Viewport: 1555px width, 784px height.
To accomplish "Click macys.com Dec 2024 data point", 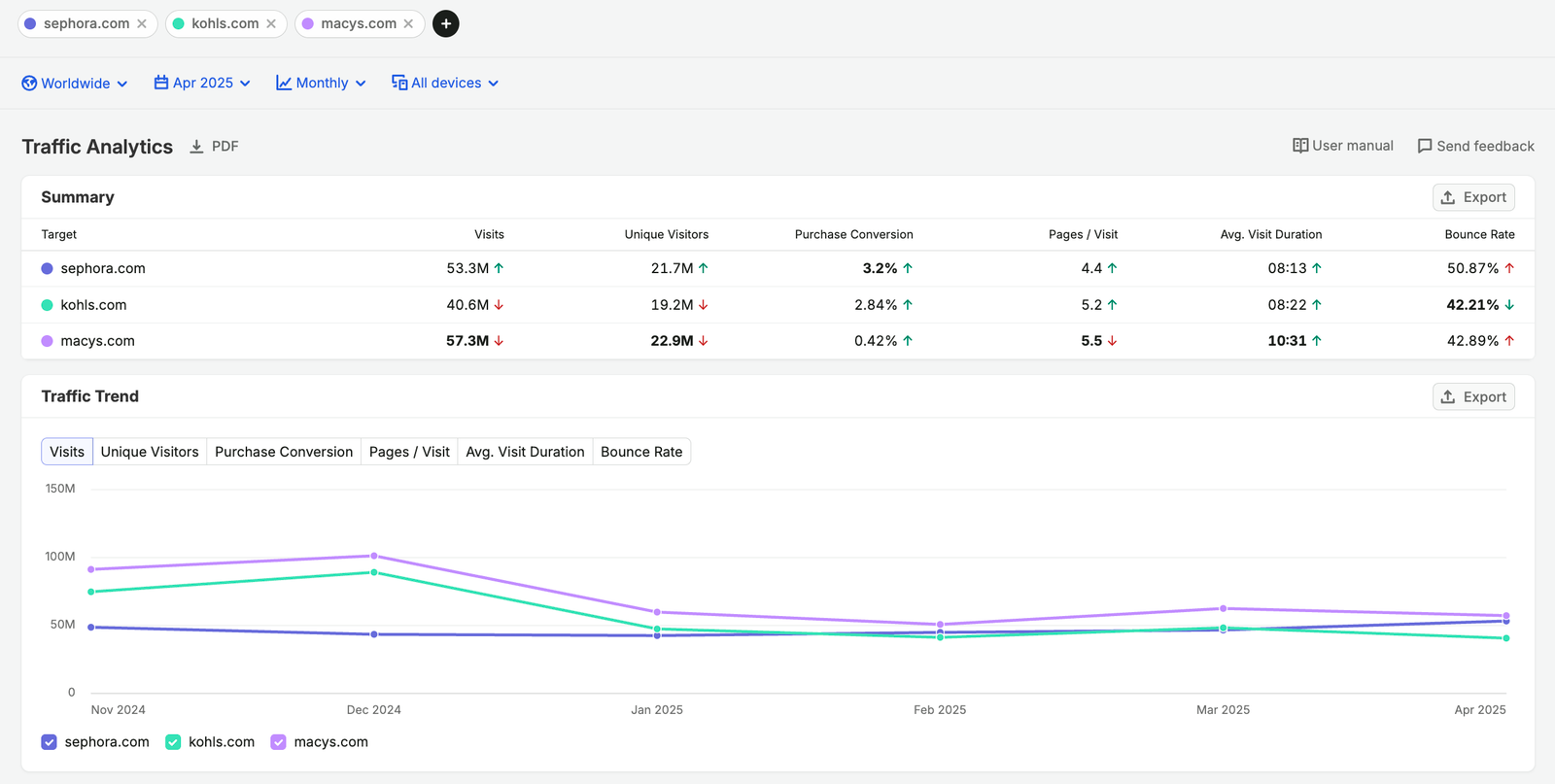I will coord(374,556).
